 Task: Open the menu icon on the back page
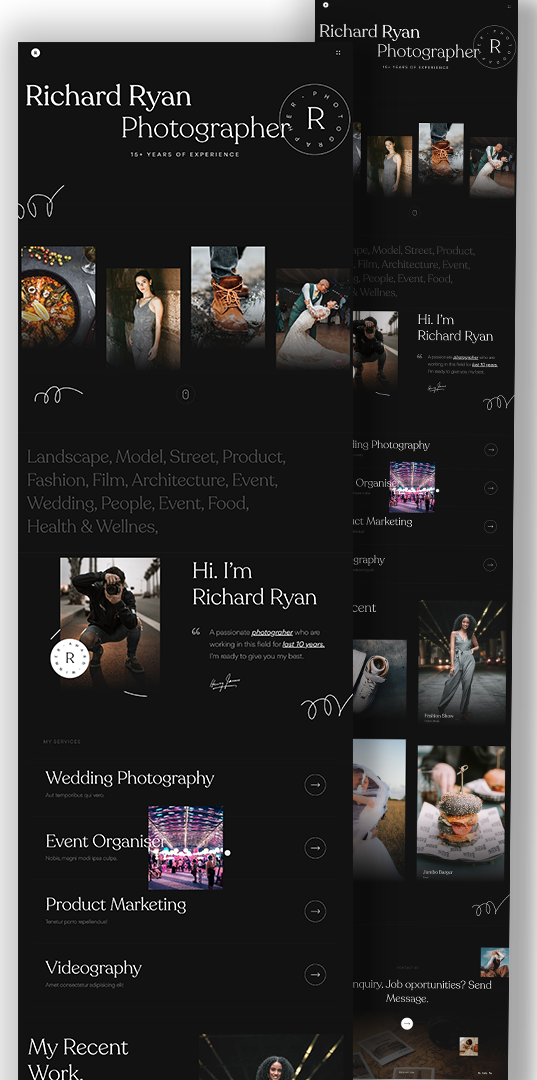click(509, 6)
